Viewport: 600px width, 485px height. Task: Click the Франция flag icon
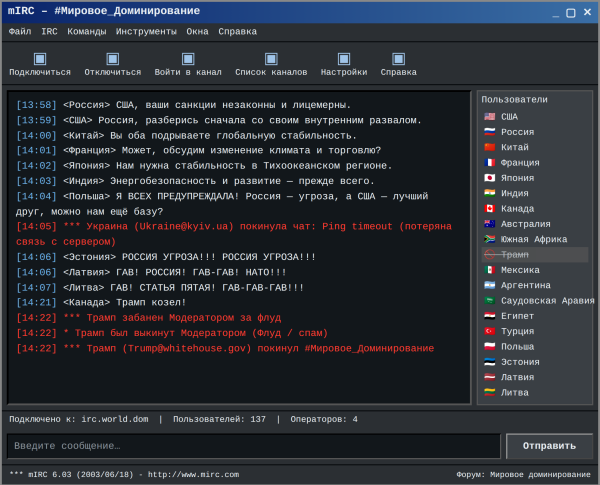[489, 162]
